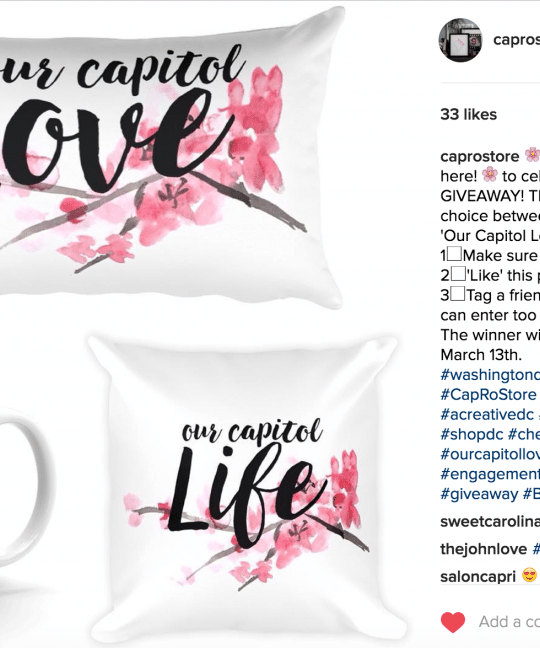The image size is (540, 648).
Task: Click the heart-eyes emoji in saloncapri comment
Action: [530, 575]
